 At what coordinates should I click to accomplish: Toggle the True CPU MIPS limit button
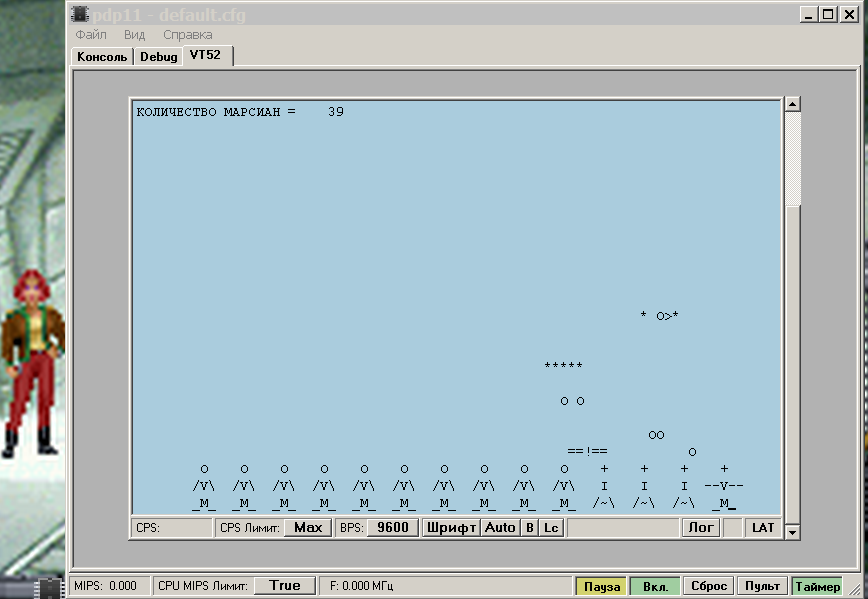point(285,585)
